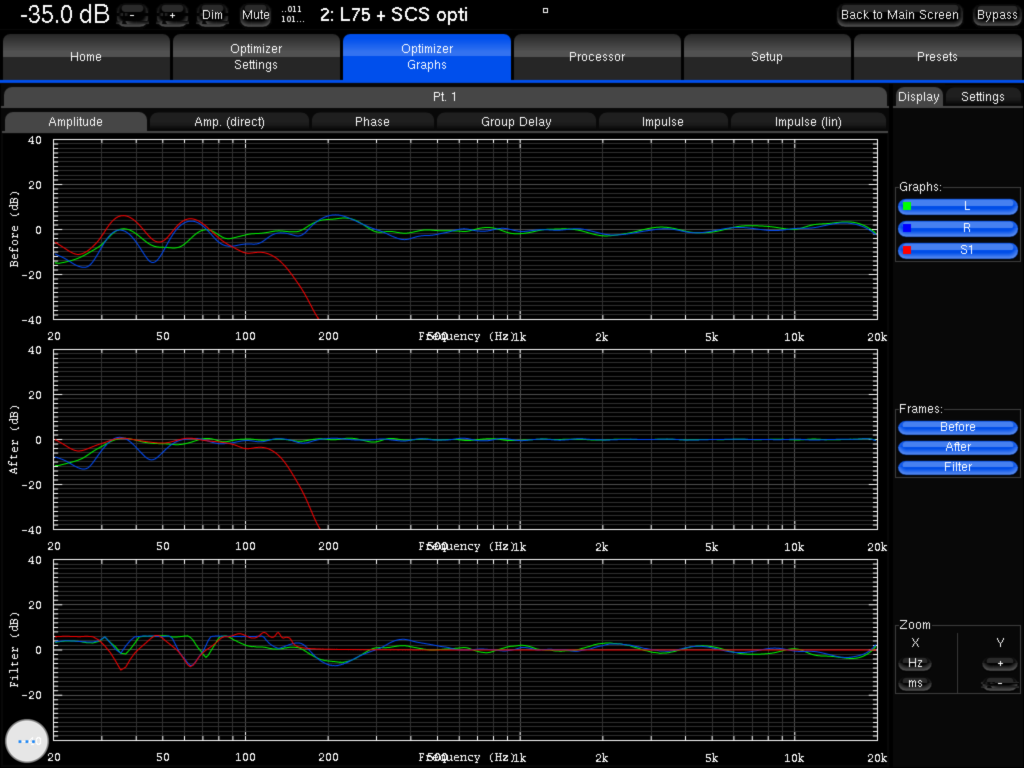This screenshot has width=1024, height=768.
Task: Hide the Filter frame
Action: [957, 467]
